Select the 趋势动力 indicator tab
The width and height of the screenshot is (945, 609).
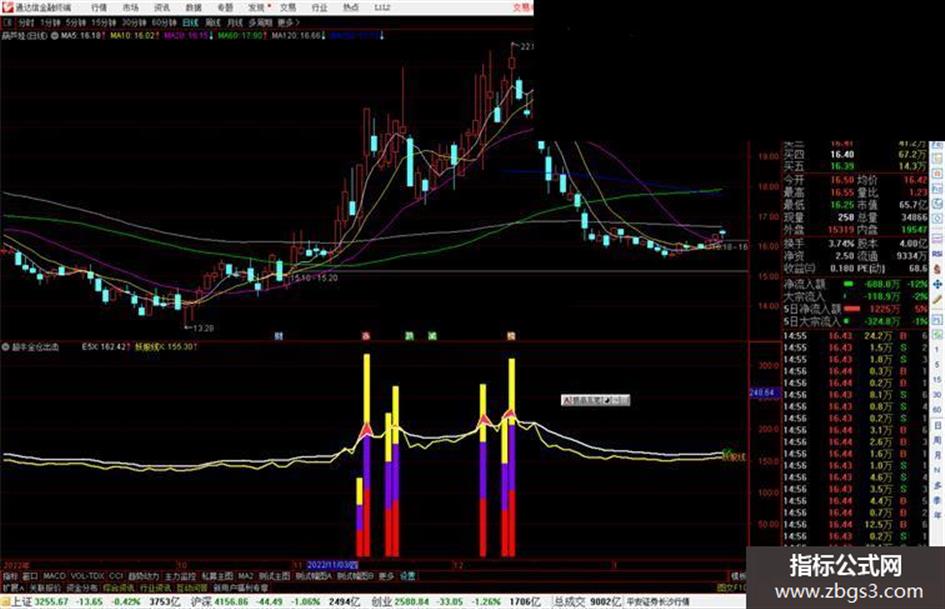(x=143, y=576)
